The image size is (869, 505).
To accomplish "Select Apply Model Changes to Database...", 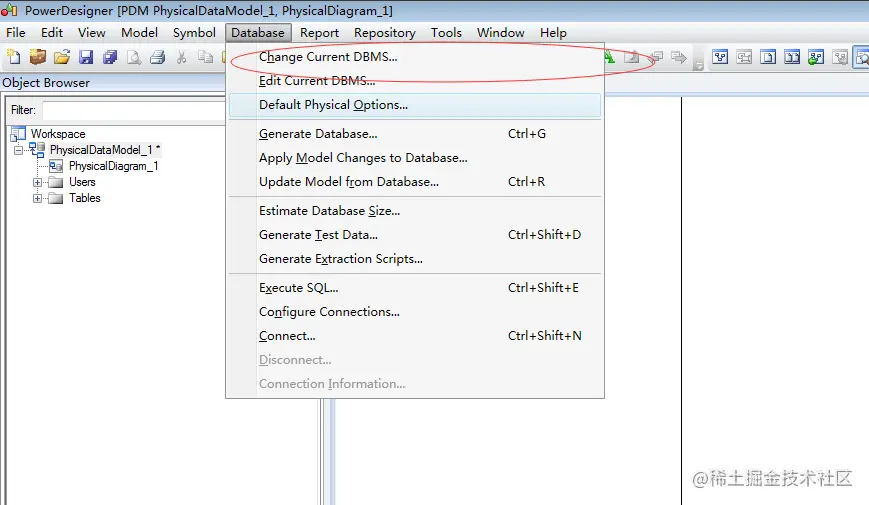I will point(415,158).
